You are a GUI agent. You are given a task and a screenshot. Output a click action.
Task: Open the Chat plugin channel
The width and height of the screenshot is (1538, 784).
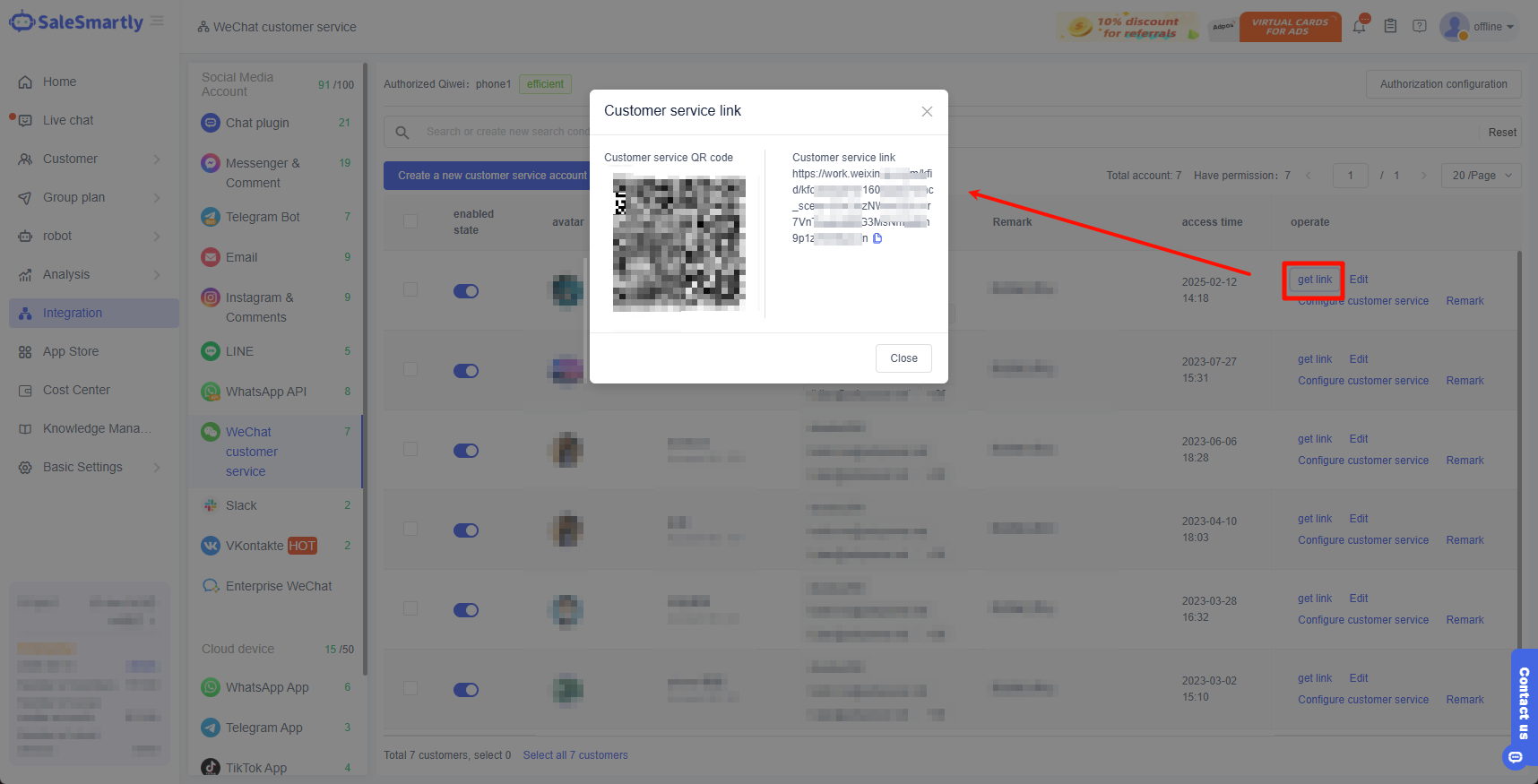276,123
